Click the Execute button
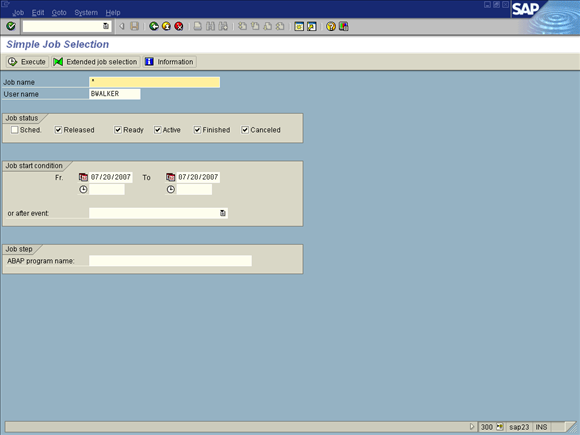The image size is (580, 435). [x=27, y=62]
